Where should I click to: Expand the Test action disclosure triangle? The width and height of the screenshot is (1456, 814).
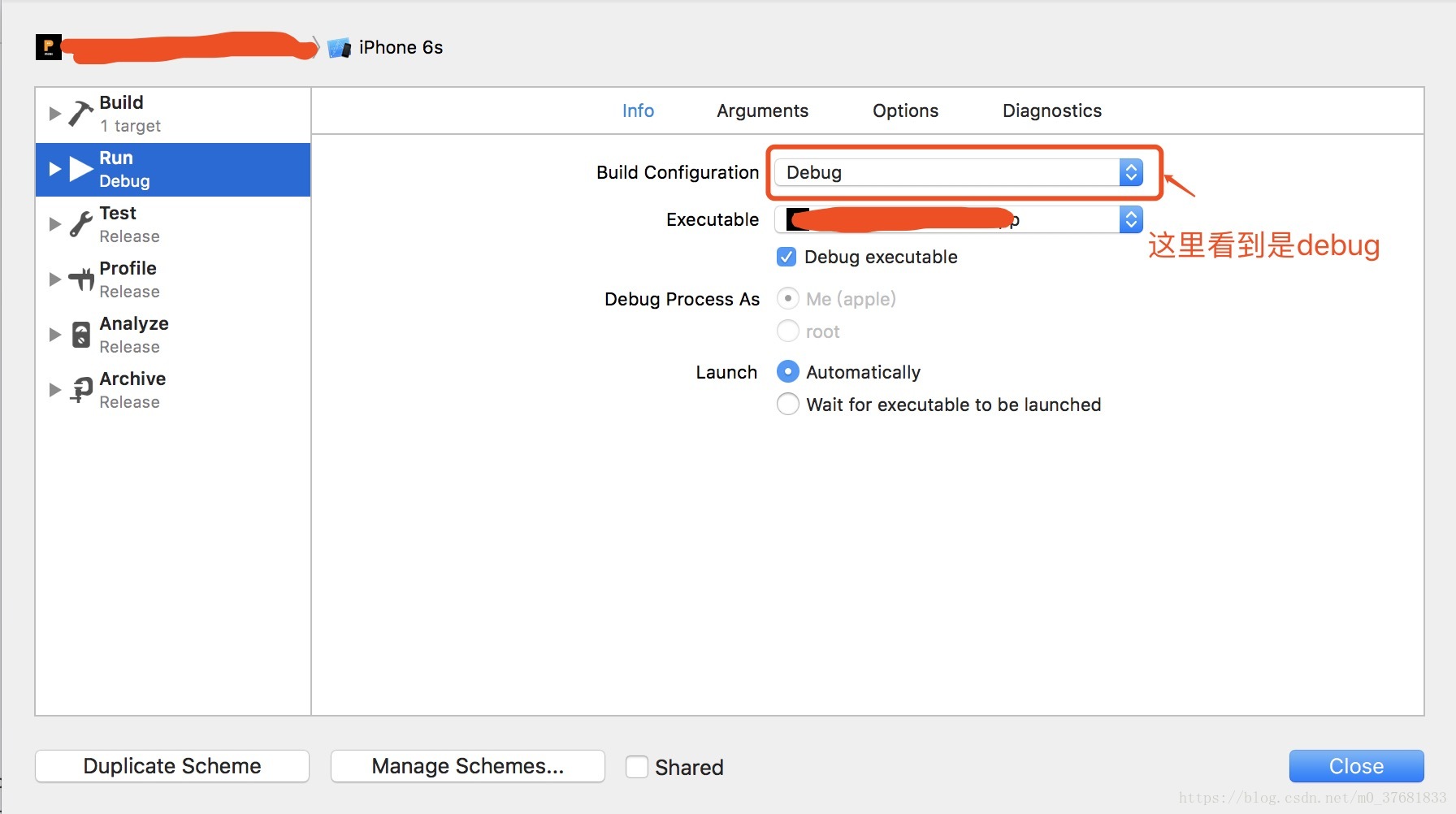(x=54, y=224)
